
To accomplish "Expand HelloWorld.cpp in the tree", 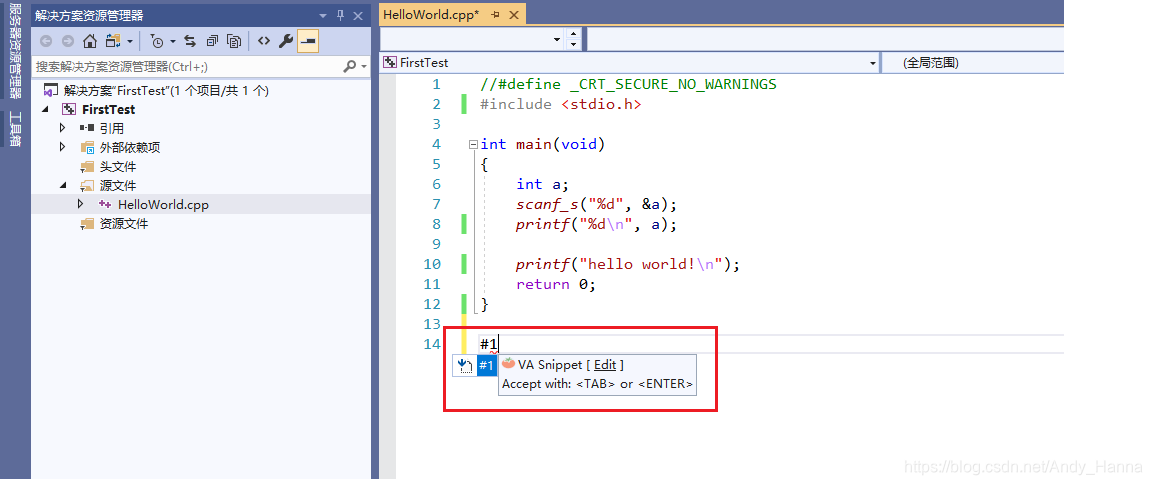I will click(x=81, y=205).
